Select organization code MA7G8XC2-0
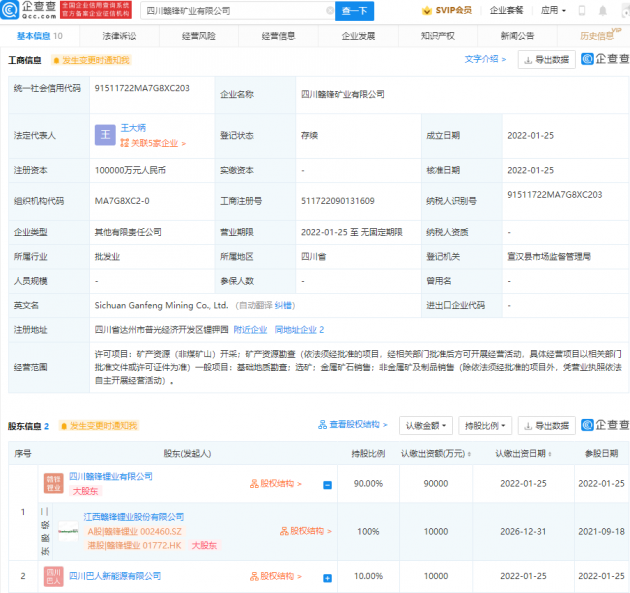Image resolution: width=630 pixels, height=593 pixels. tap(122, 201)
